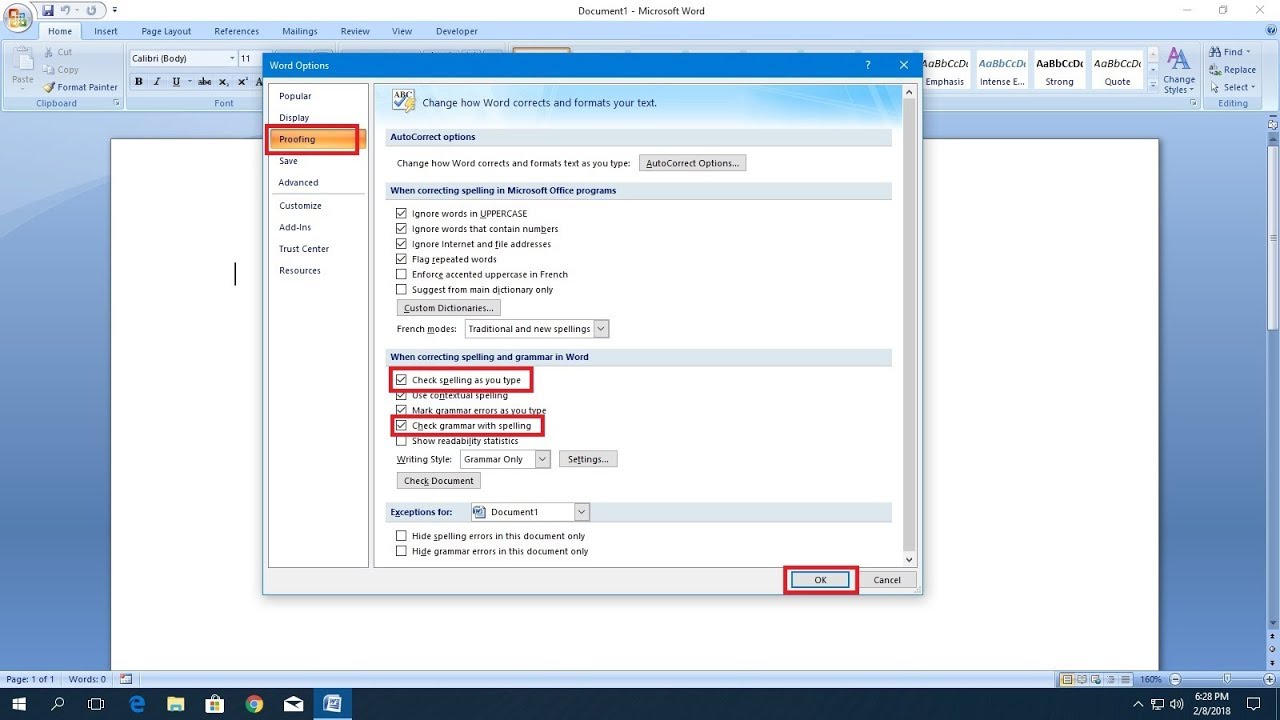
Task: Open the Exceptions for document dropdown
Action: 581,512
